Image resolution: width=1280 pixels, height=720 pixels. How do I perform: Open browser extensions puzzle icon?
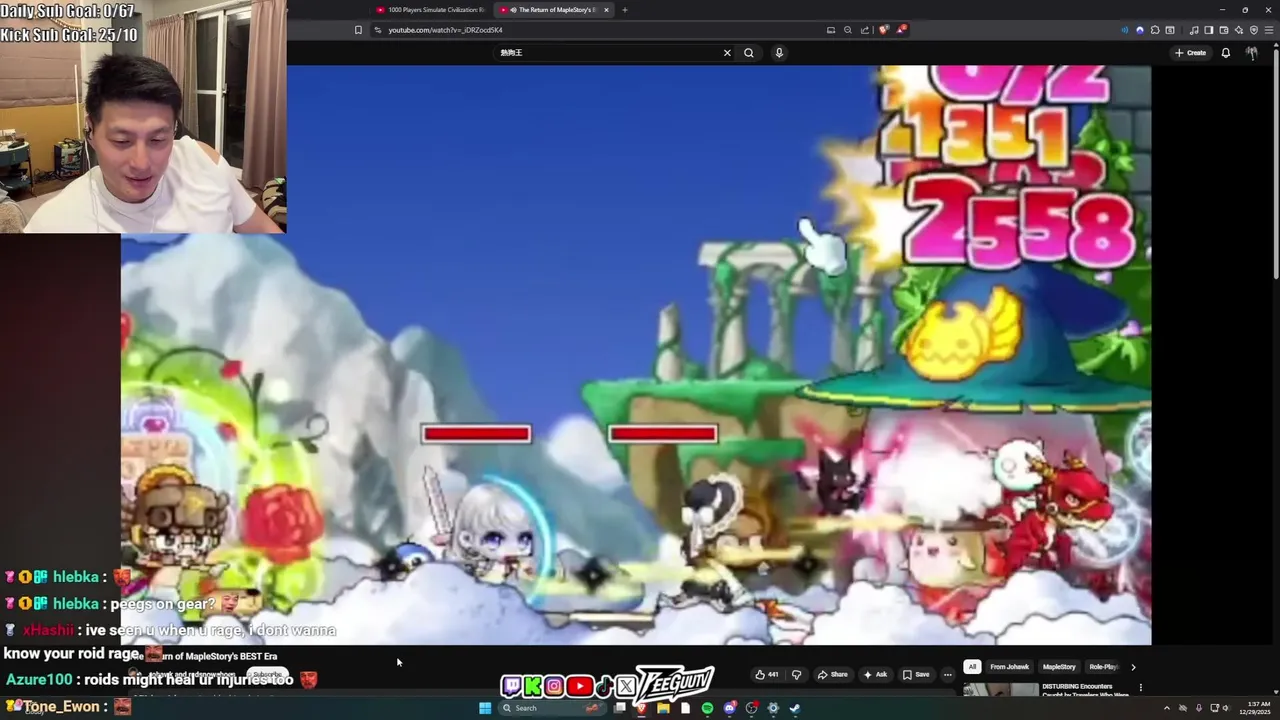pyautogui.click(x=1155, y=30)
